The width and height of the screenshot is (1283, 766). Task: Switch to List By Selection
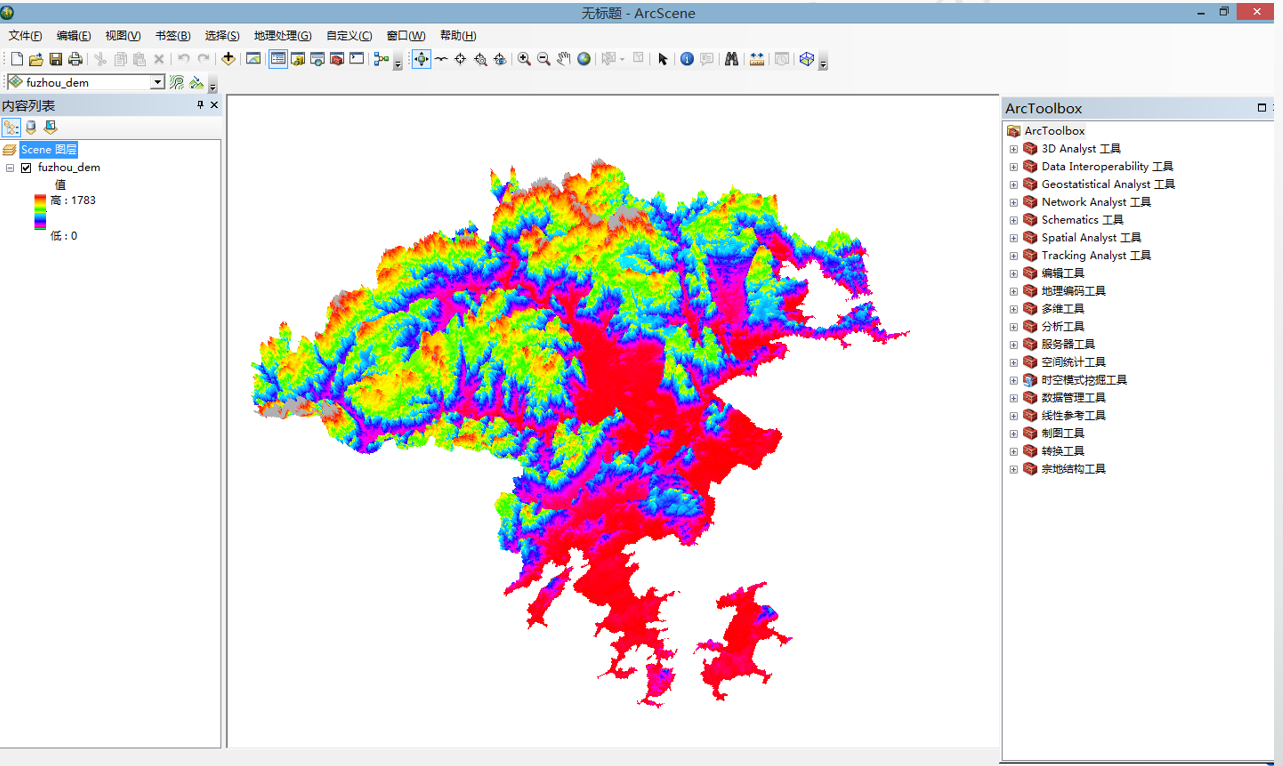click(x=50, y=127)
